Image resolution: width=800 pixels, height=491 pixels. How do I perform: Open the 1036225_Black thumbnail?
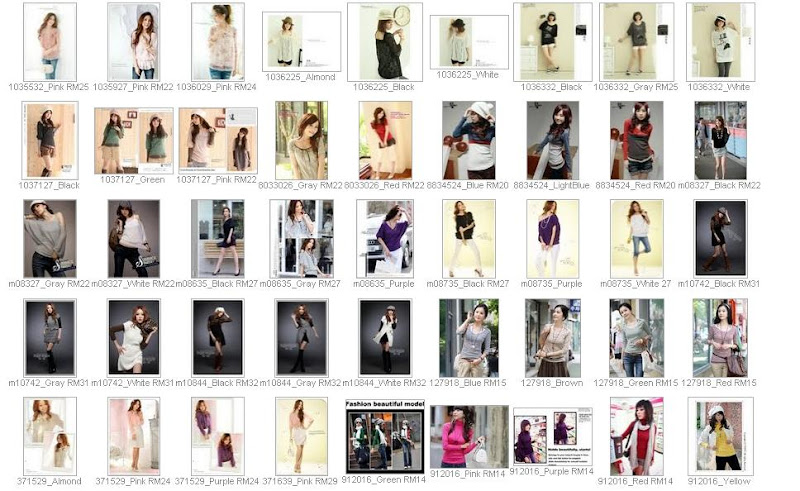pyautogui.click(x=385, y=42)
